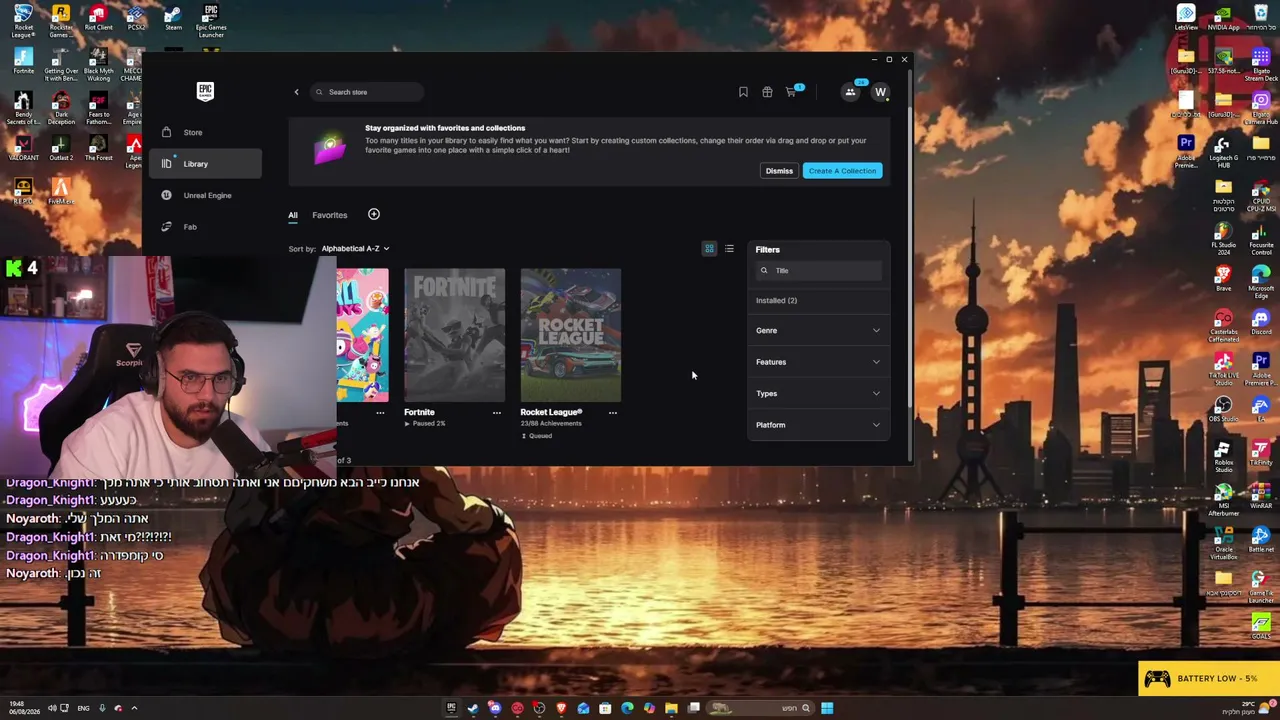Open the OBS Studio desktop shortcut
The width and height of the screenshot is (1280, 720).
point(1223,410)
